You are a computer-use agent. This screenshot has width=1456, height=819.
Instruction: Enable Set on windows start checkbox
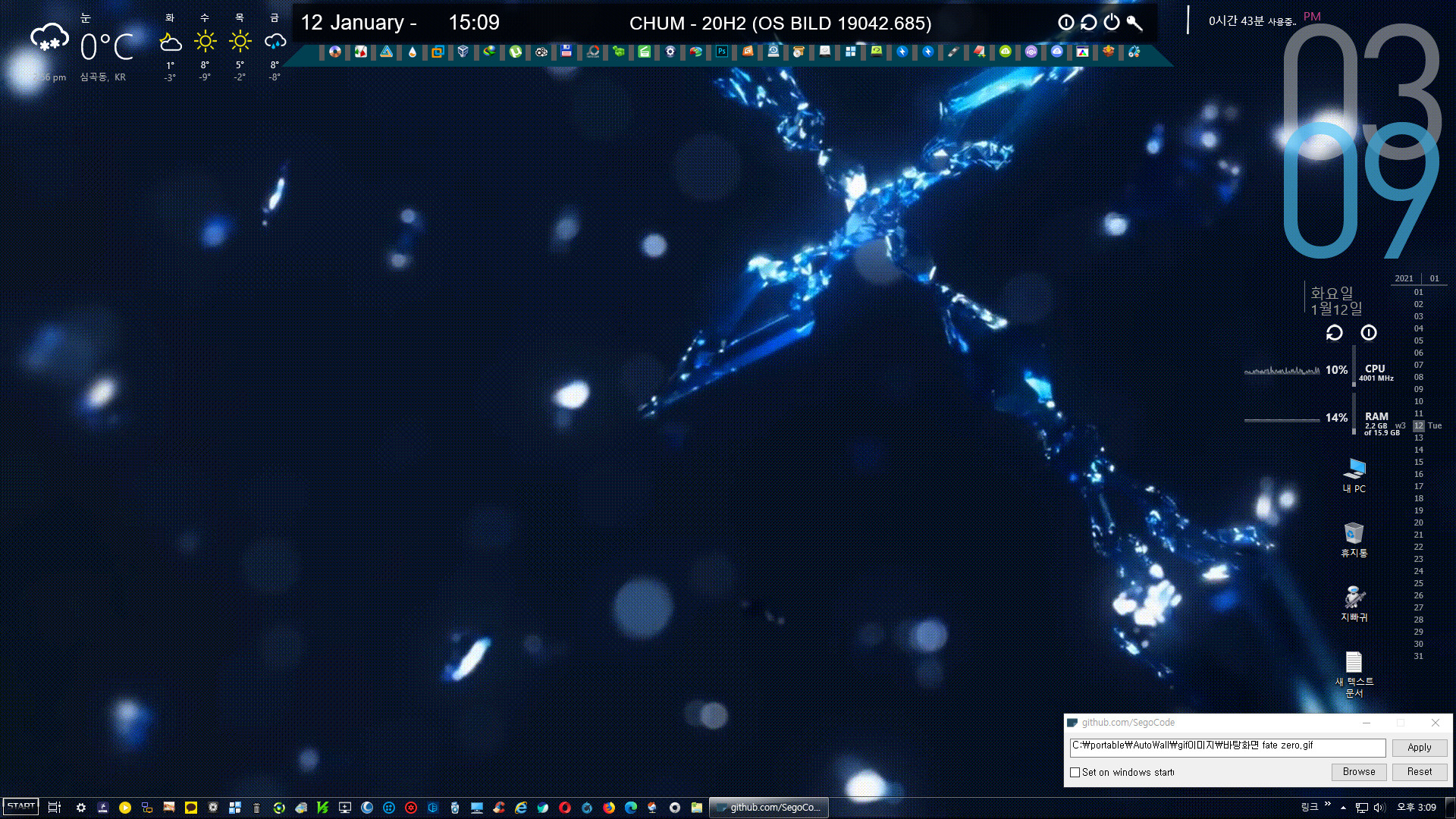click(x=1075, y=772)
